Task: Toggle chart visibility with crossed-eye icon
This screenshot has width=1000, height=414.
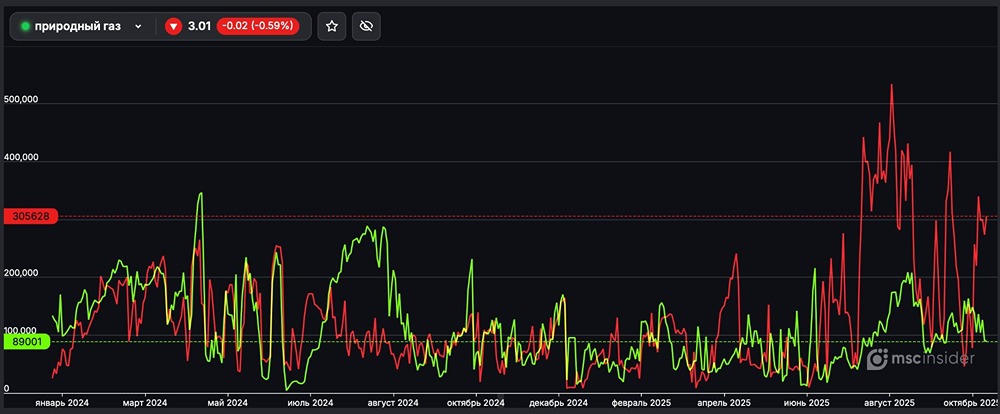Action: [366, 26]
